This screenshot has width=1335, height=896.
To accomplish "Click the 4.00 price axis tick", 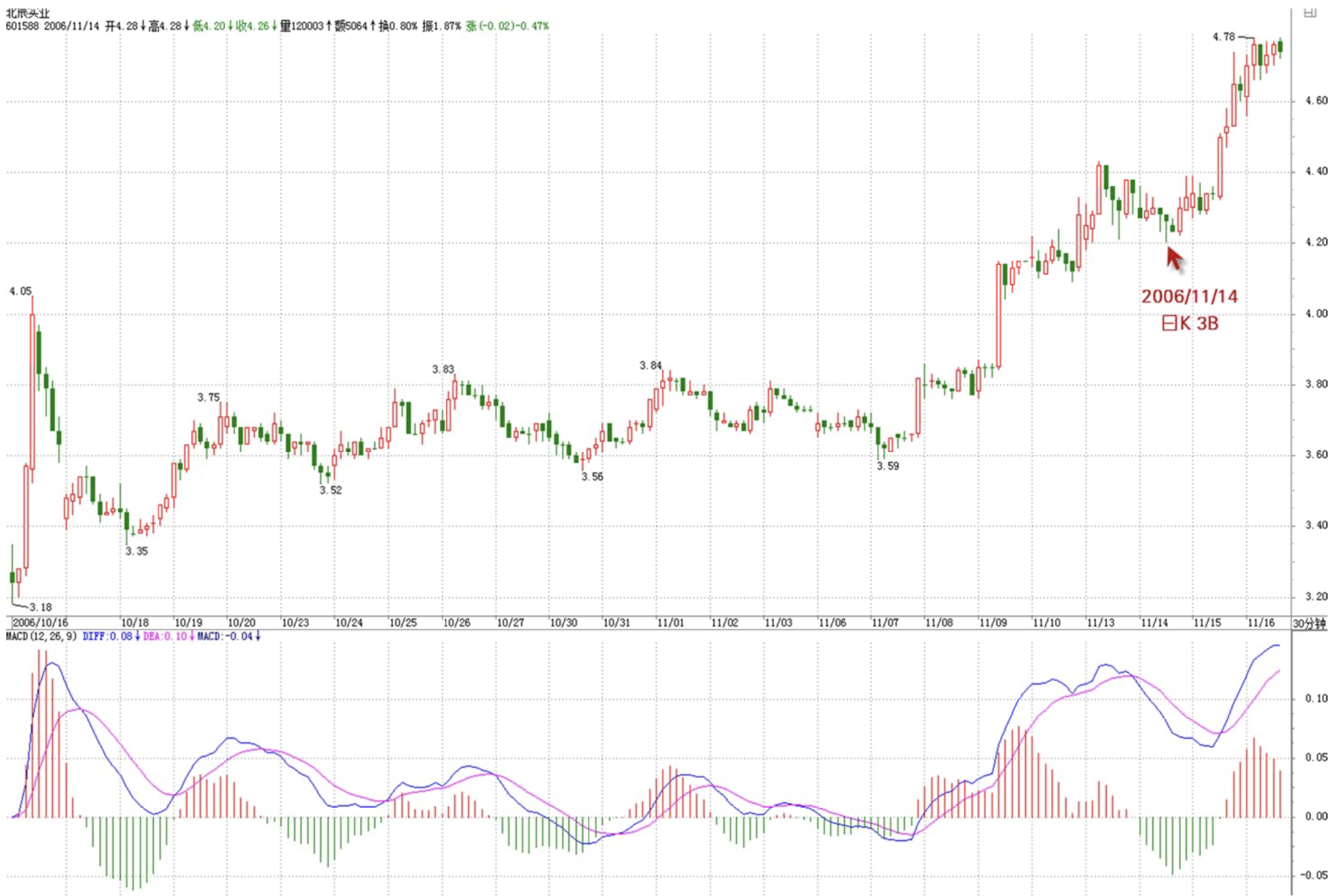I will tap(1316, 314).
